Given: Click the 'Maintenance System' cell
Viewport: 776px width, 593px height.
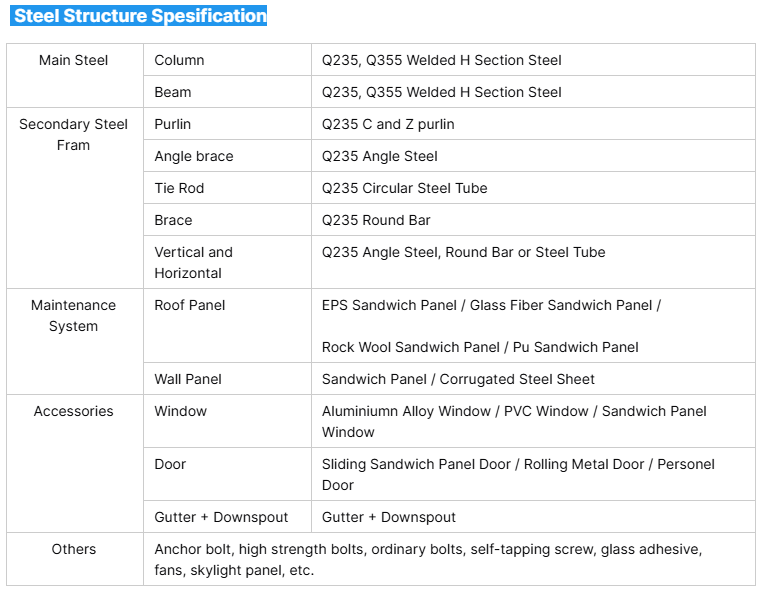Looking at the screenshot, I should (73, 315).
